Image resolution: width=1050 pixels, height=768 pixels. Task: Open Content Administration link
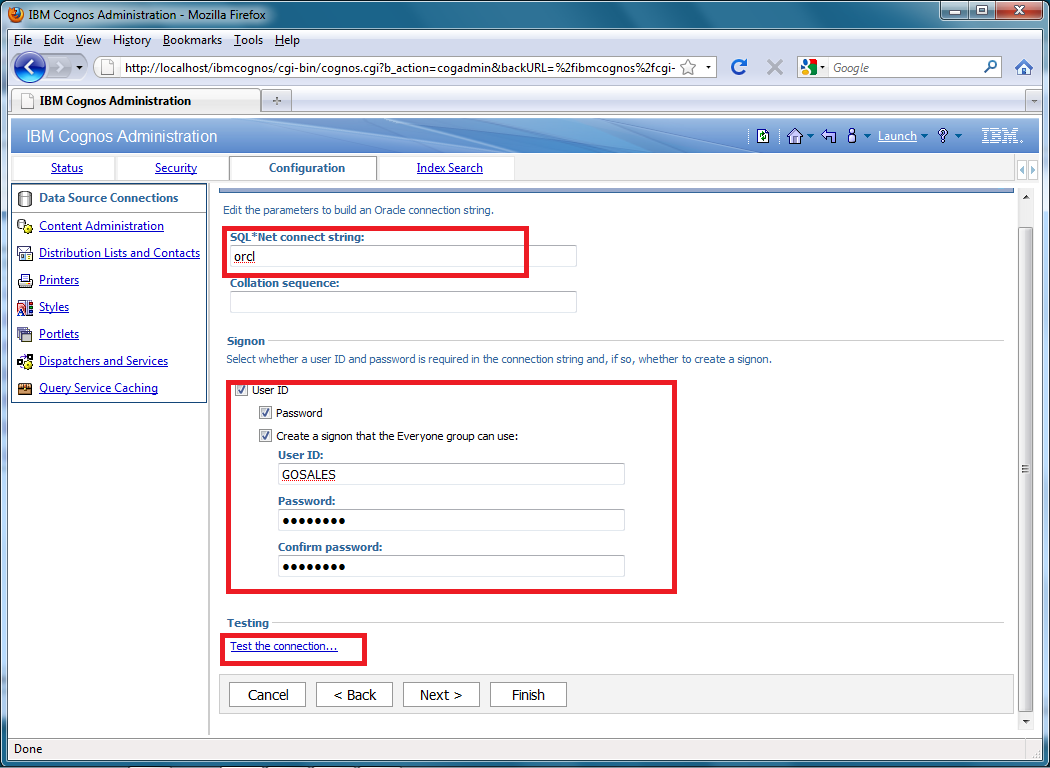click(x=101, y=226)
